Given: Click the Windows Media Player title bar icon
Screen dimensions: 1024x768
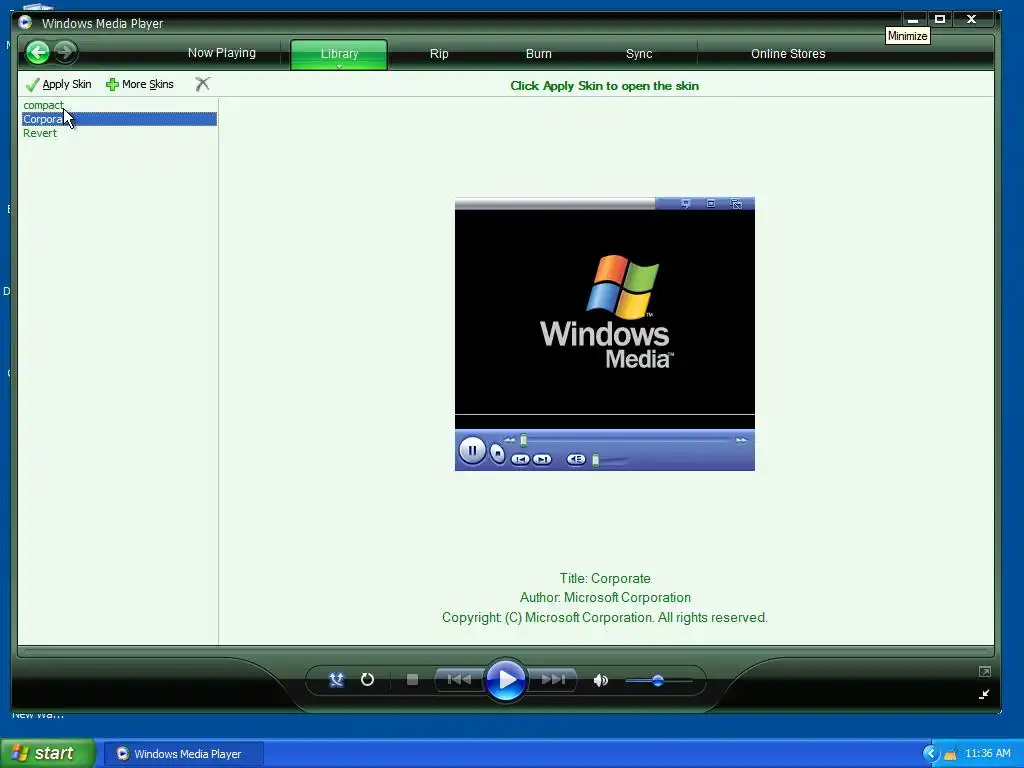Looking at the screenshot, I should [x=25, y=22].
